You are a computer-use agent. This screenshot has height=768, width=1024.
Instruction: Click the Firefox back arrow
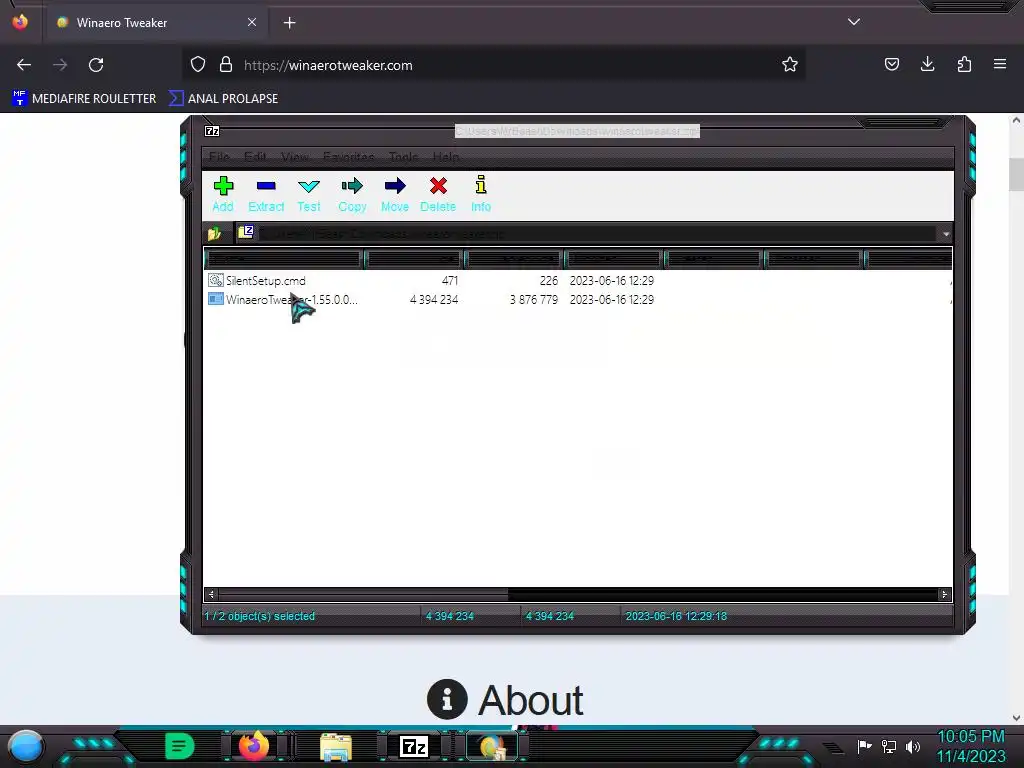coord(24,65)
